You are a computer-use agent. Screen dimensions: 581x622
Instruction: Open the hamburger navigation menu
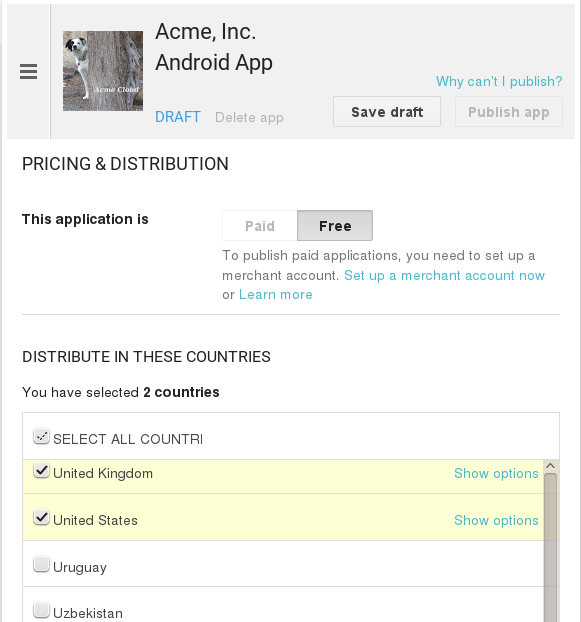point(29,72)
